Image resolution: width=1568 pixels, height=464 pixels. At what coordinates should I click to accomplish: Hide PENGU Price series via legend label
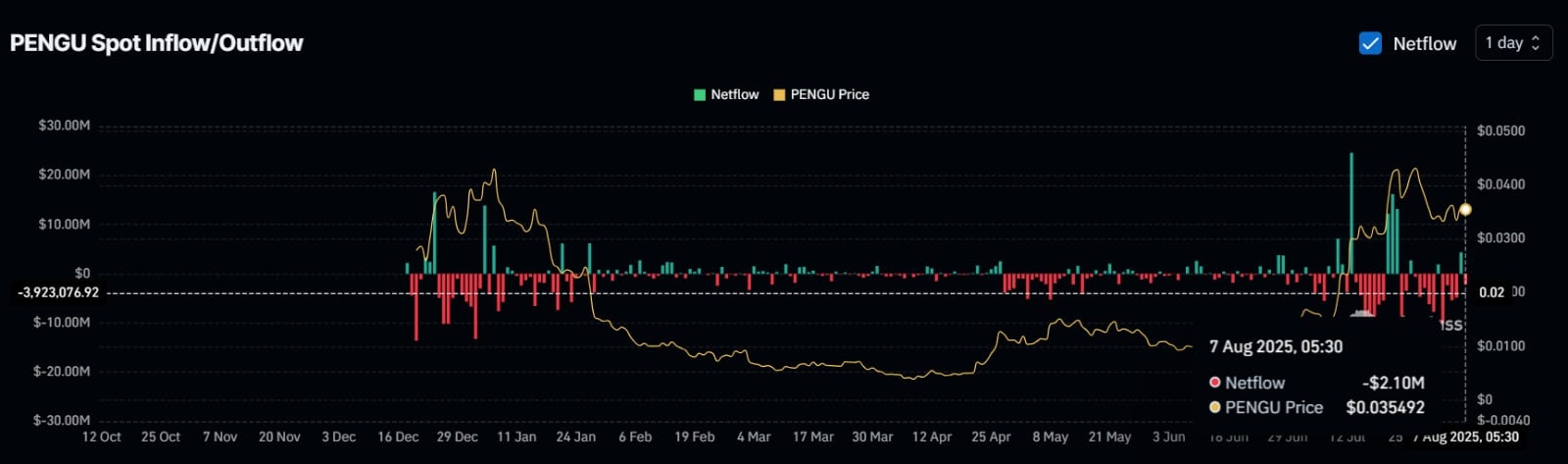[829, 95]
